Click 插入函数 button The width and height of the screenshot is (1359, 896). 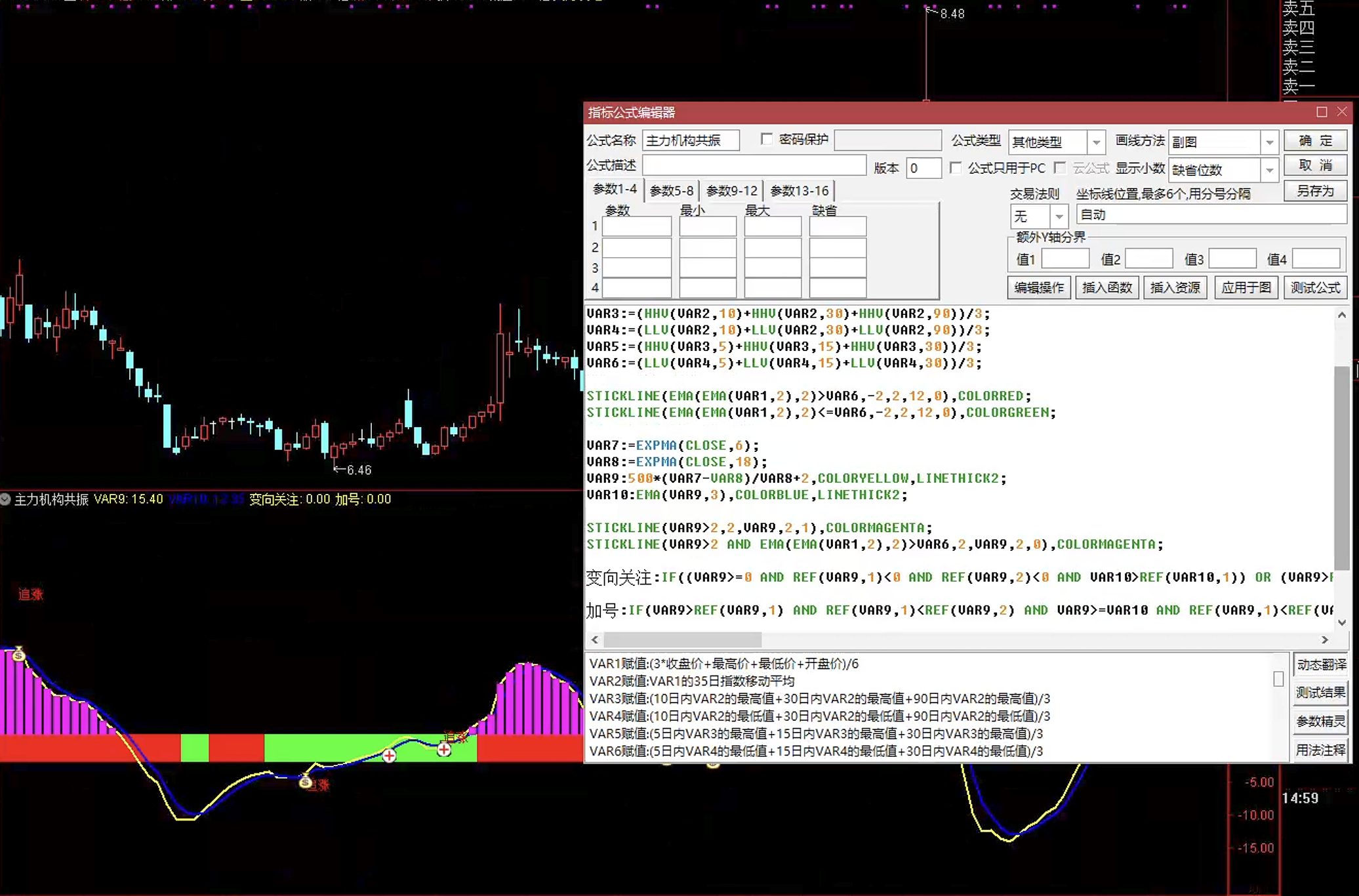click(1107, 287)
